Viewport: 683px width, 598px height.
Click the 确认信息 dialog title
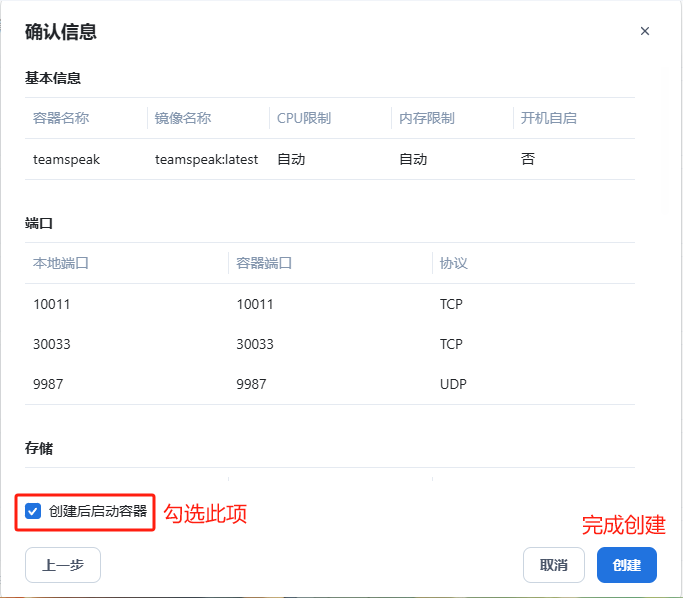pyautogui.click(x=61, y=32)
